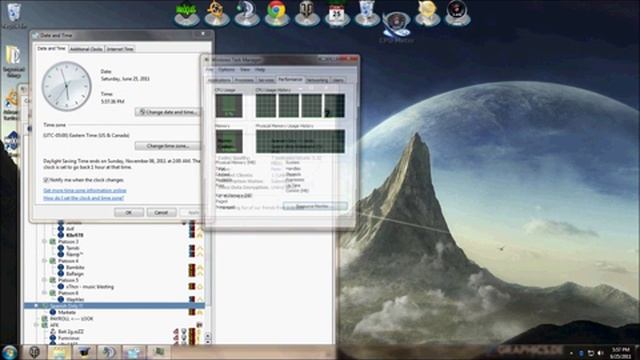The height and width of the screenshot is (360, 640).
Task: Collapse Platoon 3 channel
Action: [x=44, y=242]
